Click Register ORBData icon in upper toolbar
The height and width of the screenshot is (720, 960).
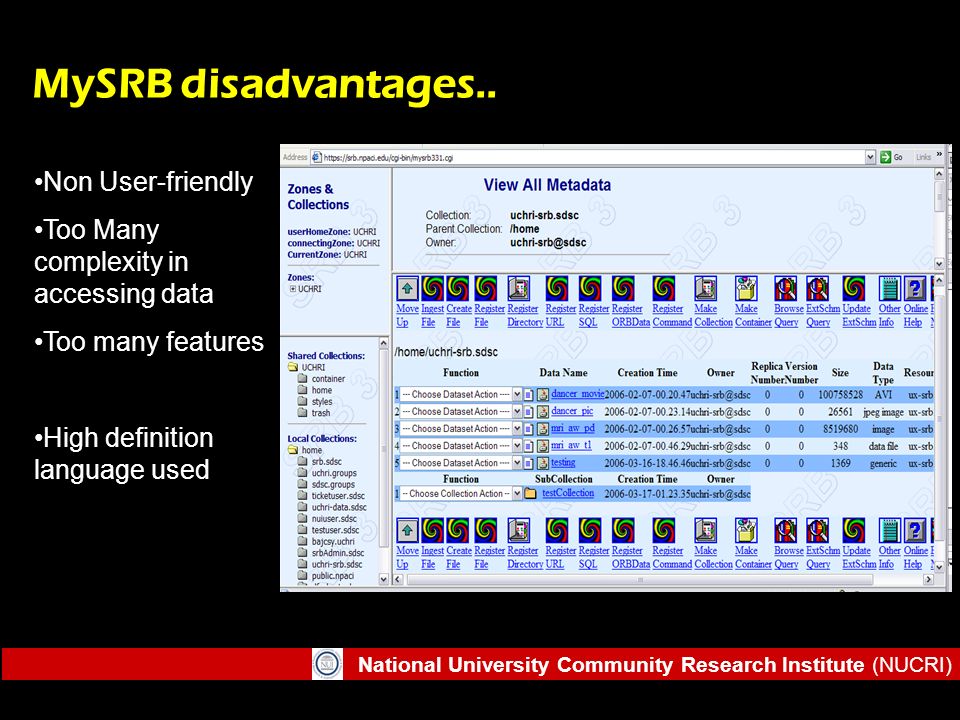623,288
